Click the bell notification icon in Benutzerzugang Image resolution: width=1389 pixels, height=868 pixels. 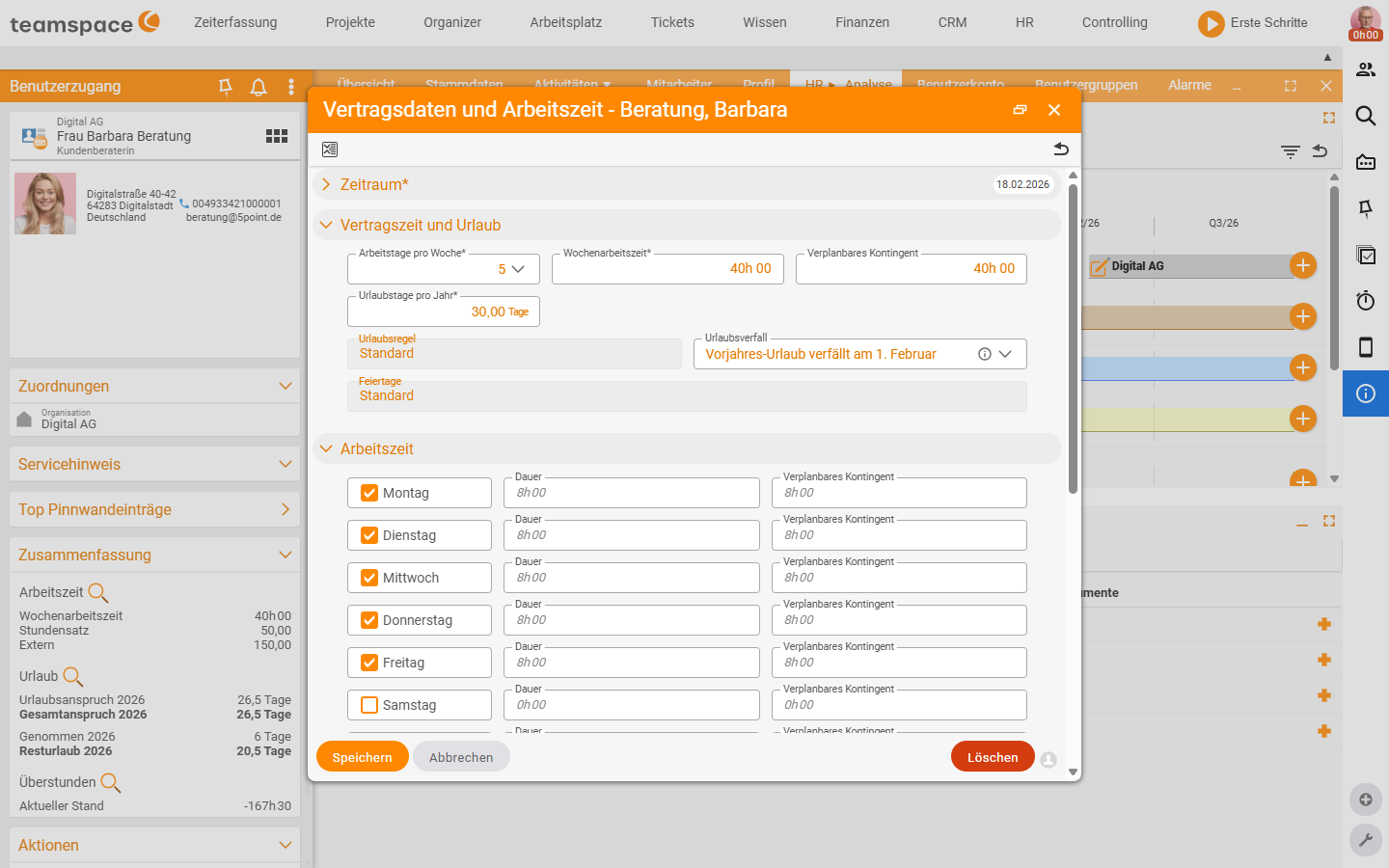point(259,87)
